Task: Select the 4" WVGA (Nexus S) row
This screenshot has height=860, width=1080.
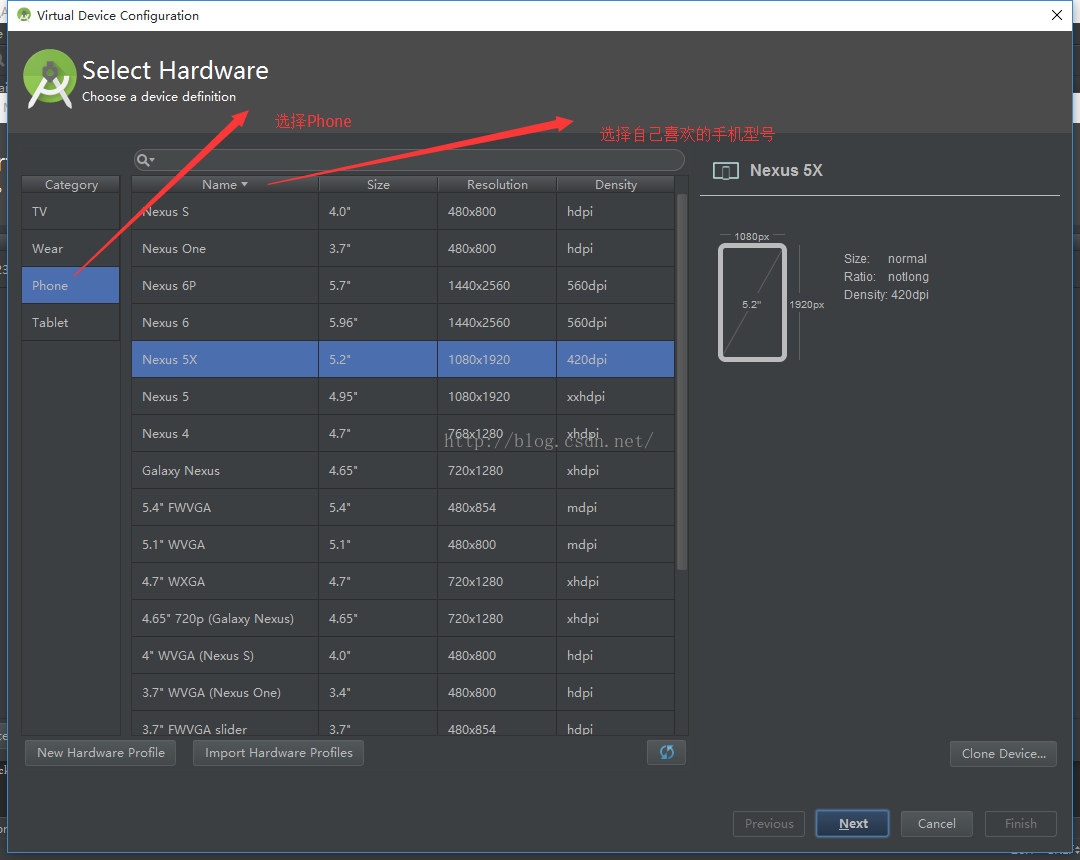Action: pos(403,656)
